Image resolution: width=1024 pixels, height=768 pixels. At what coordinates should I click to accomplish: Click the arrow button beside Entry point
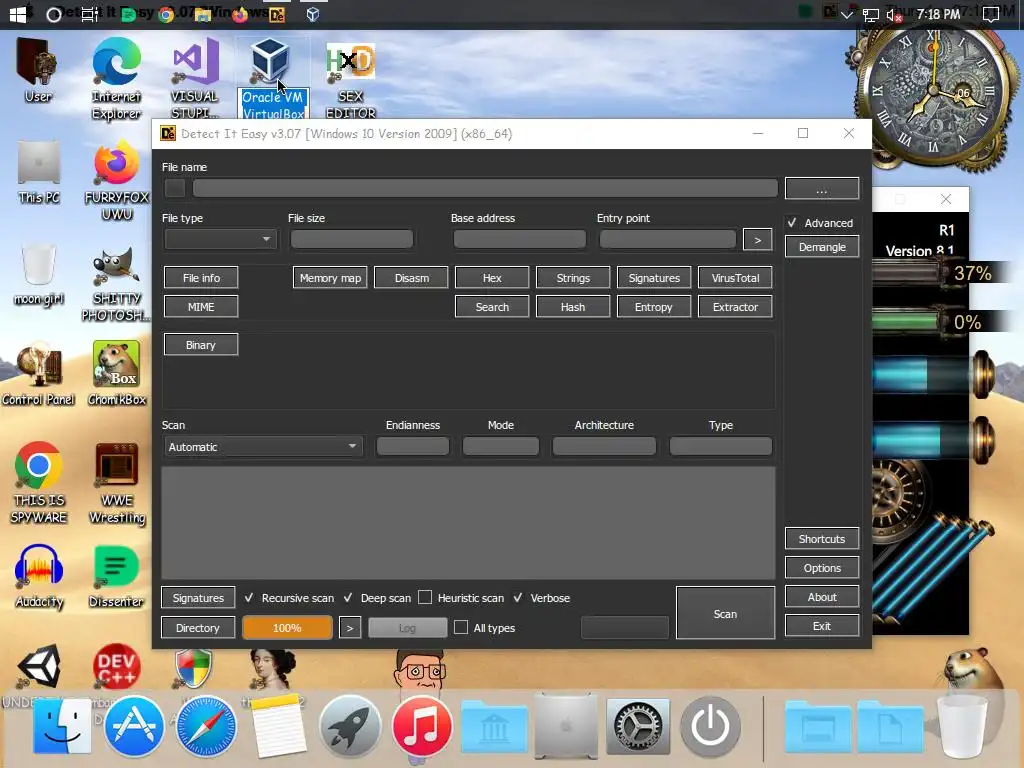point(758,240)
